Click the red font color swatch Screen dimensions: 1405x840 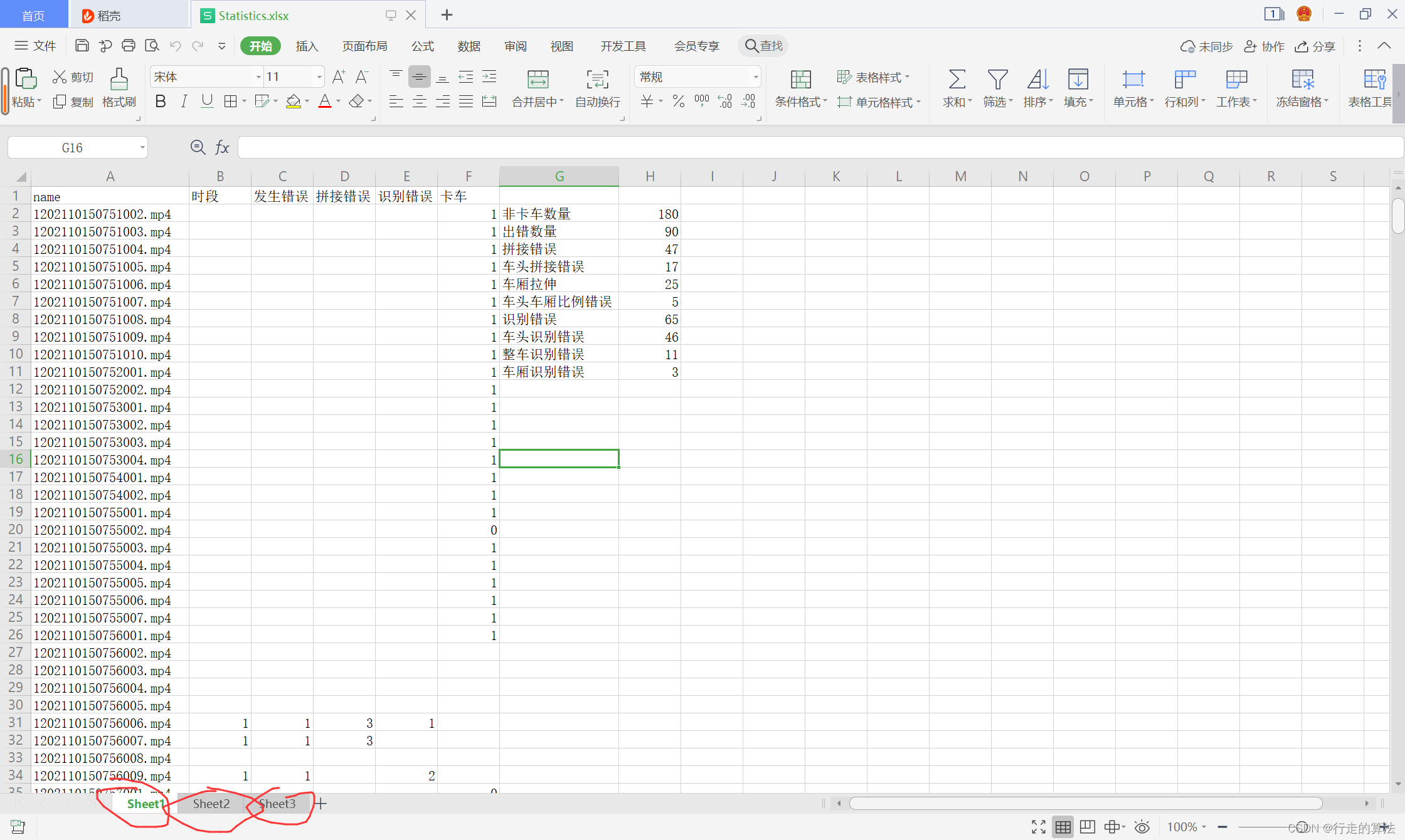325,102
